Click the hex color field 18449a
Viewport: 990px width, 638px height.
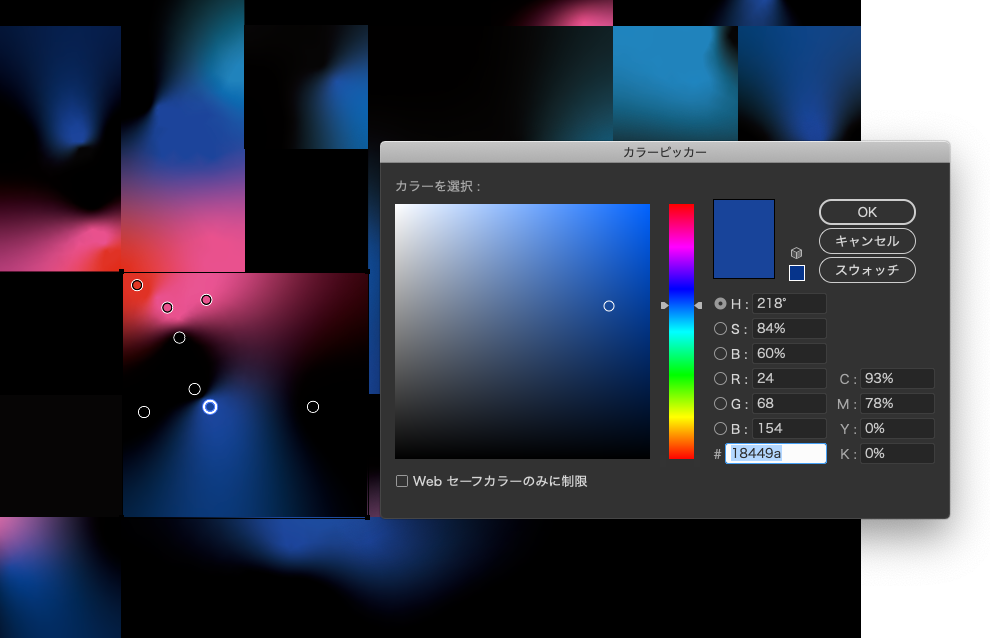point(776,454)
